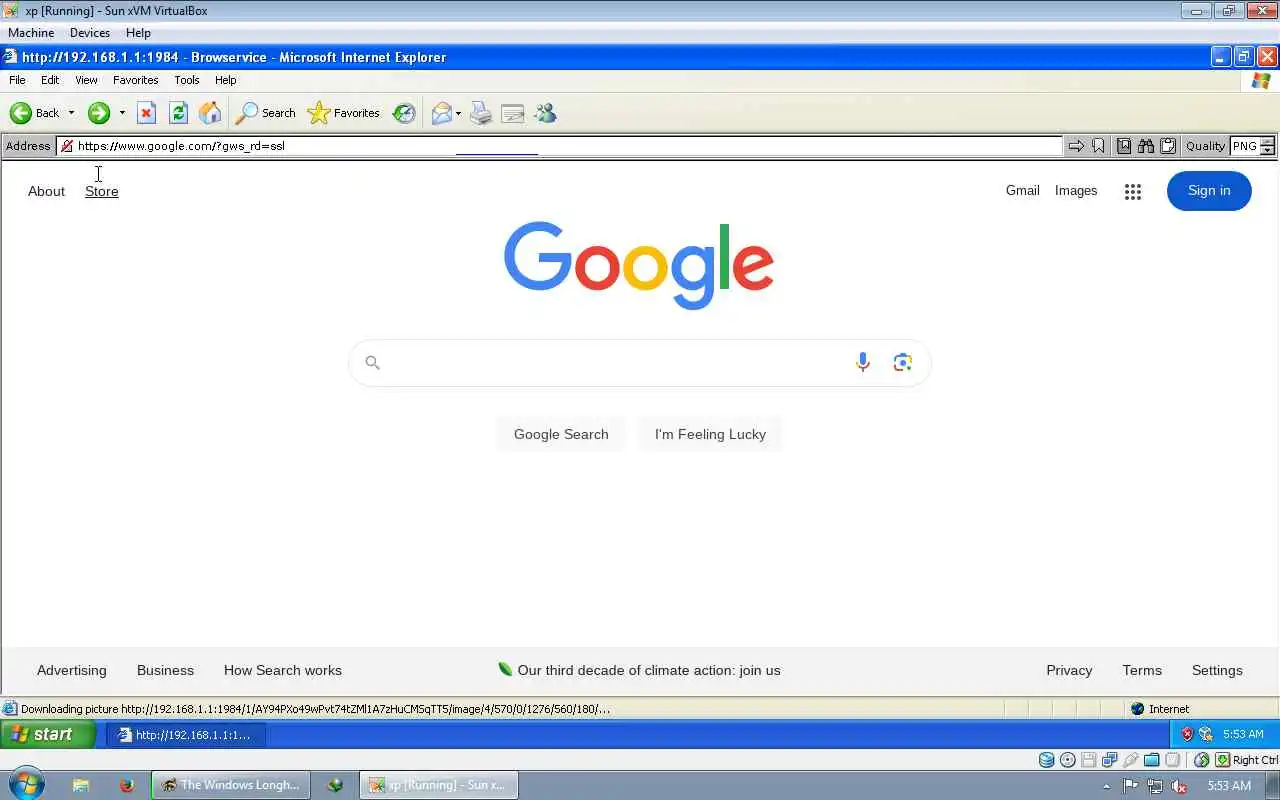1280x800 pixels.
Task: Click the Mail envelope icon
Action: coord(441,113)
